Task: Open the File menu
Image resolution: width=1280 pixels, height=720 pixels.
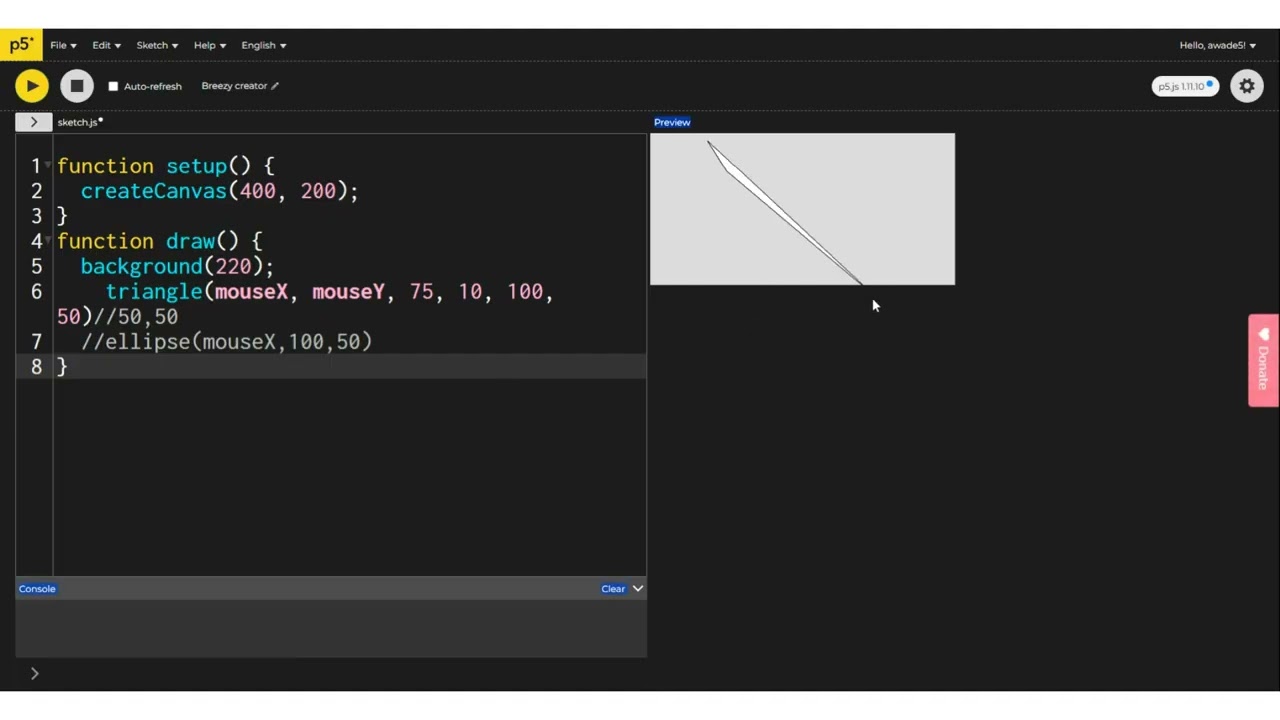Action: click(x=63, y=45)
